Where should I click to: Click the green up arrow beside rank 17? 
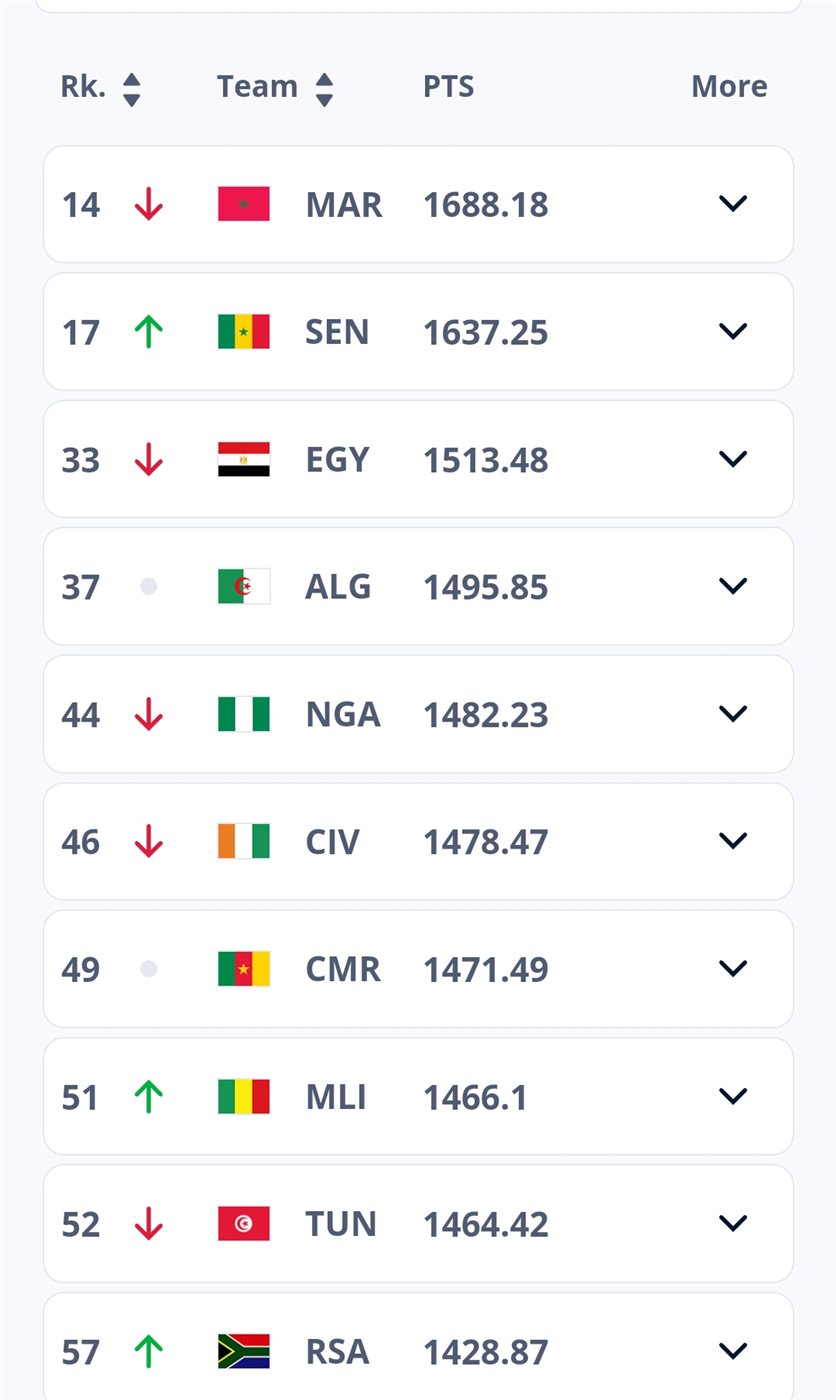coord(149,332)
